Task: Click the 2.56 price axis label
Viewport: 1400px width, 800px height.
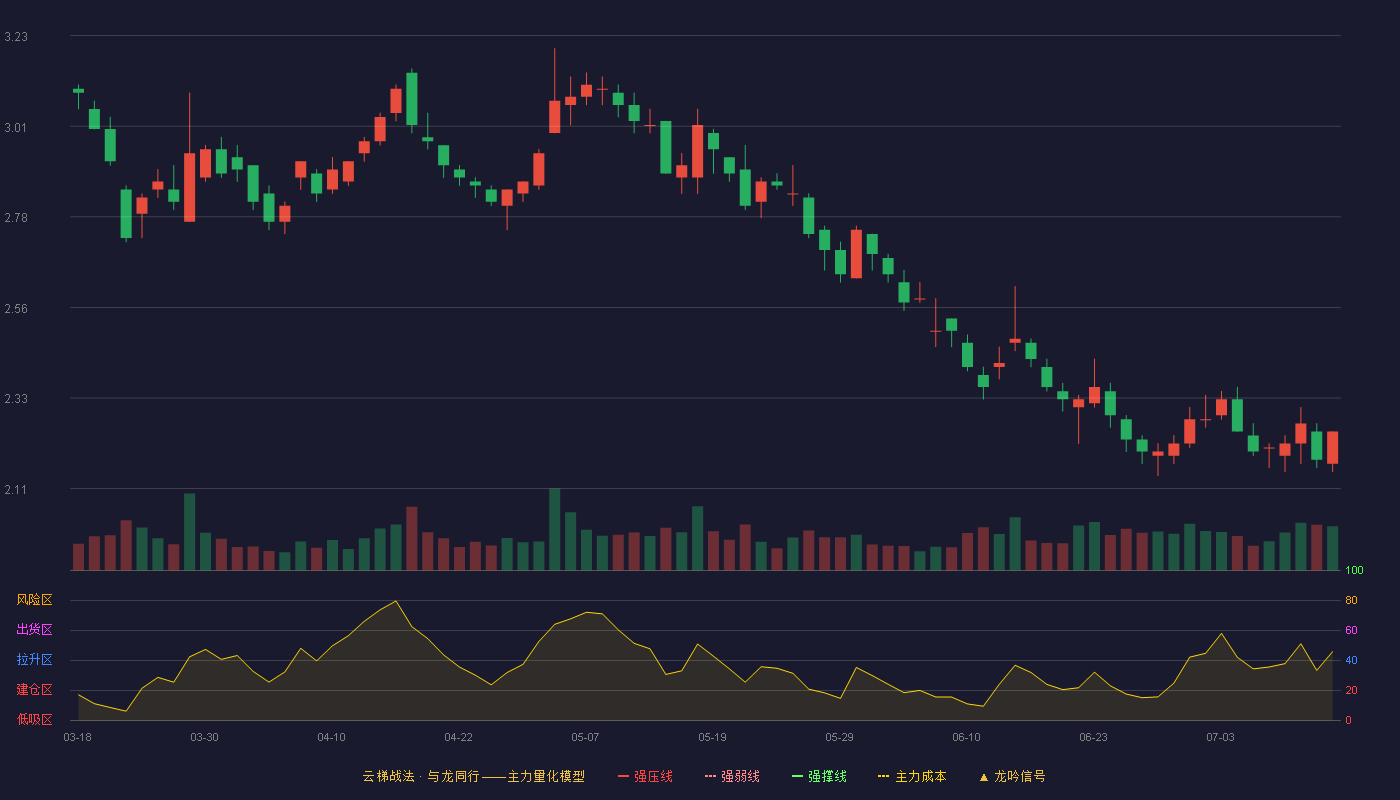Action: (16, 308)
